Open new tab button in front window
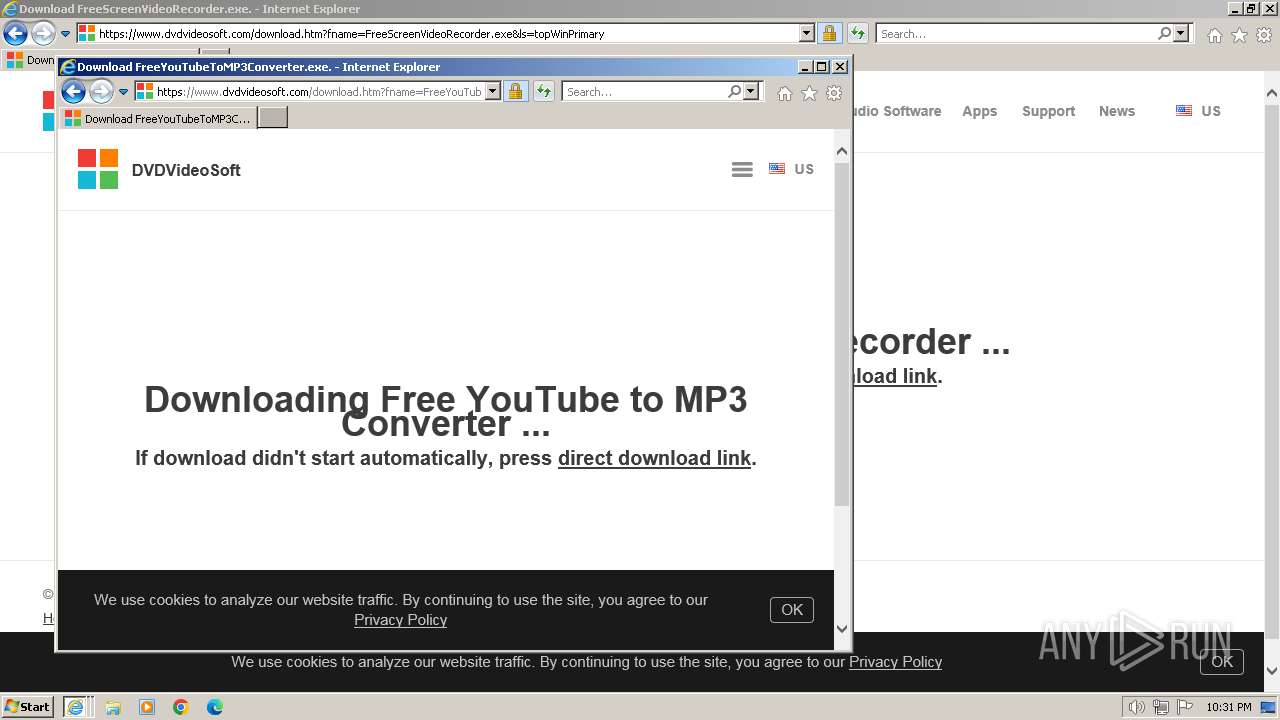This screenshot has width=1280, height=720. 273,118
